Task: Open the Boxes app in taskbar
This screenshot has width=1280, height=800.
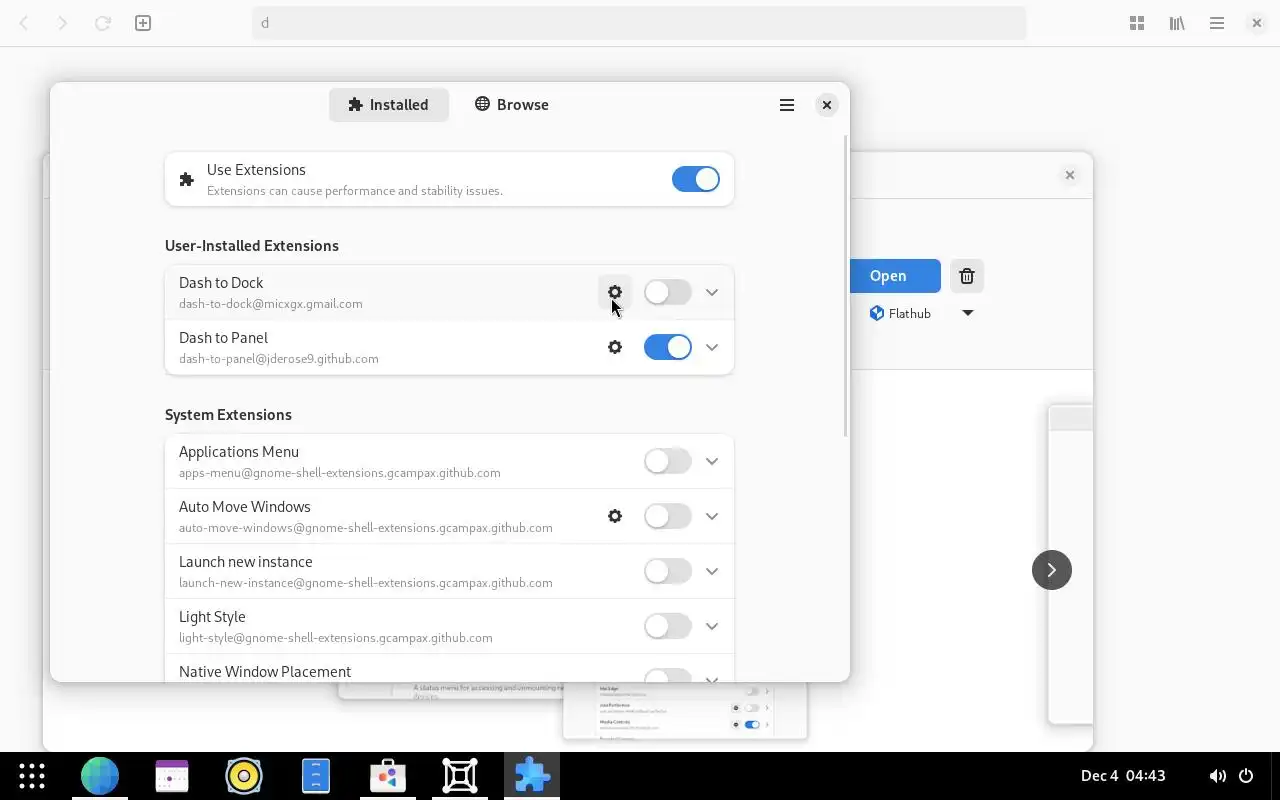Action: point(460,776)
